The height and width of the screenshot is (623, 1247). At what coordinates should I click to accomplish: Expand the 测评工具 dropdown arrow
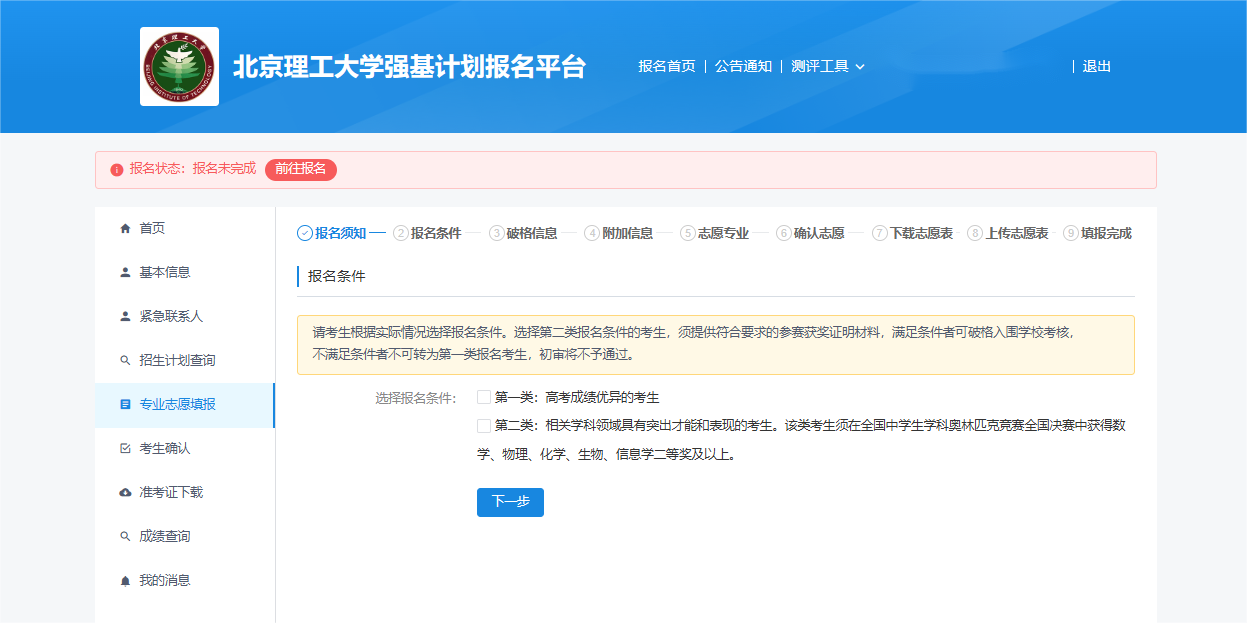(x=860, y=67)
